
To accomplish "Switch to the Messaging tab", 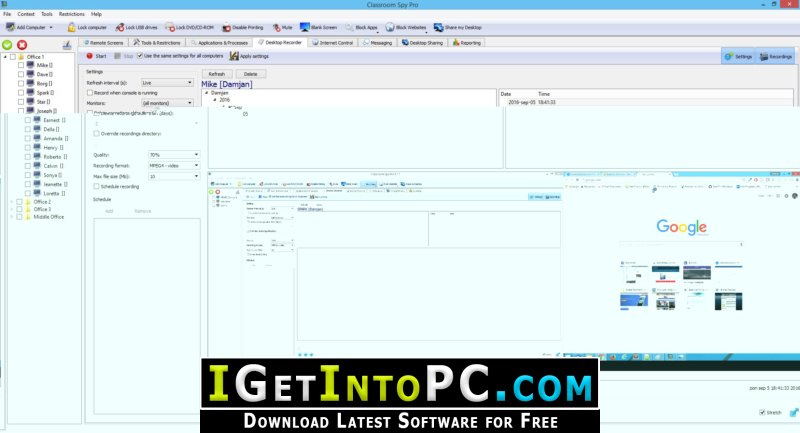I will [x=378, y=43].
